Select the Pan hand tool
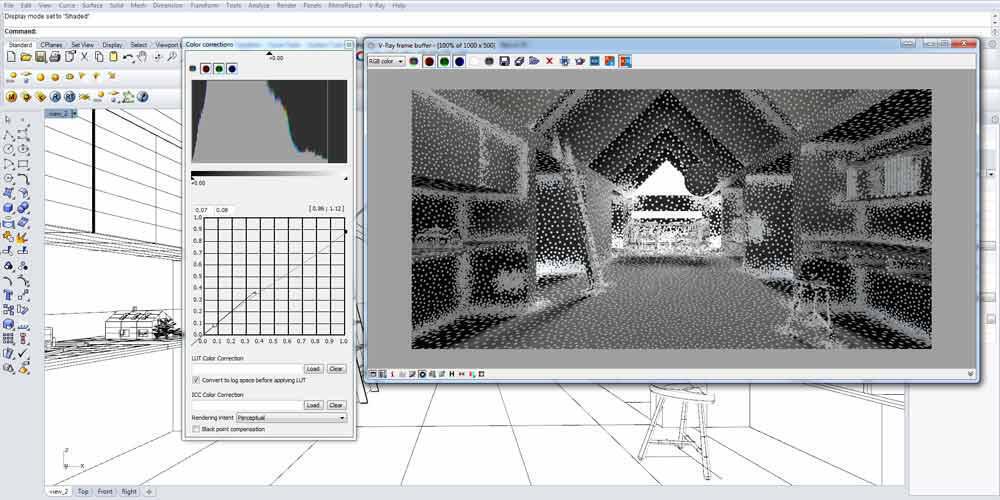1000x500 pixels. click(142, 57)
